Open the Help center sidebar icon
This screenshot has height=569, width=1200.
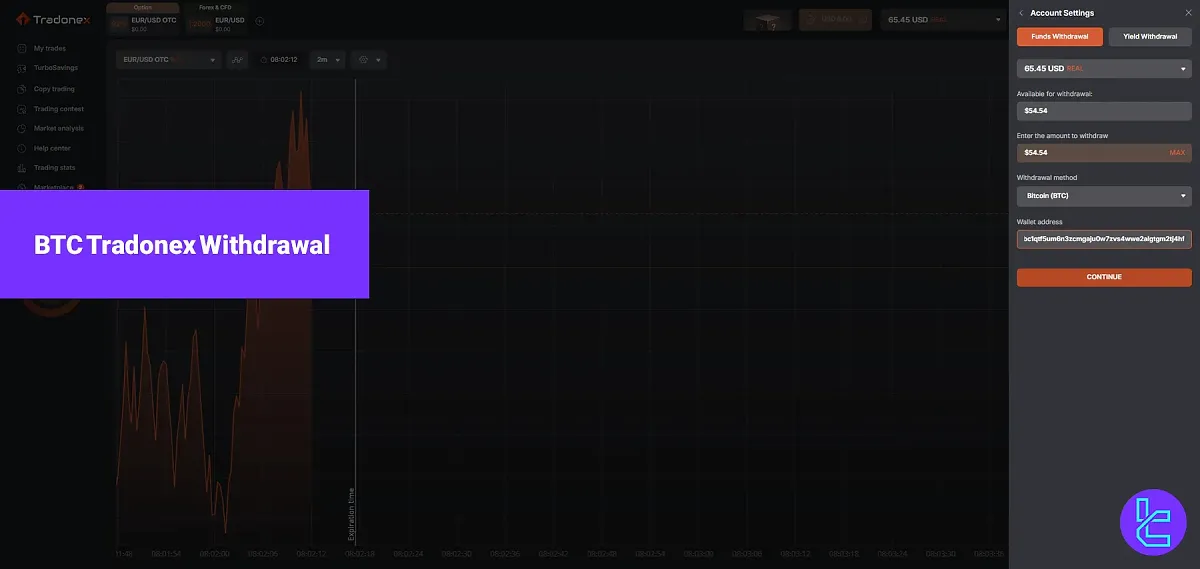22,148
